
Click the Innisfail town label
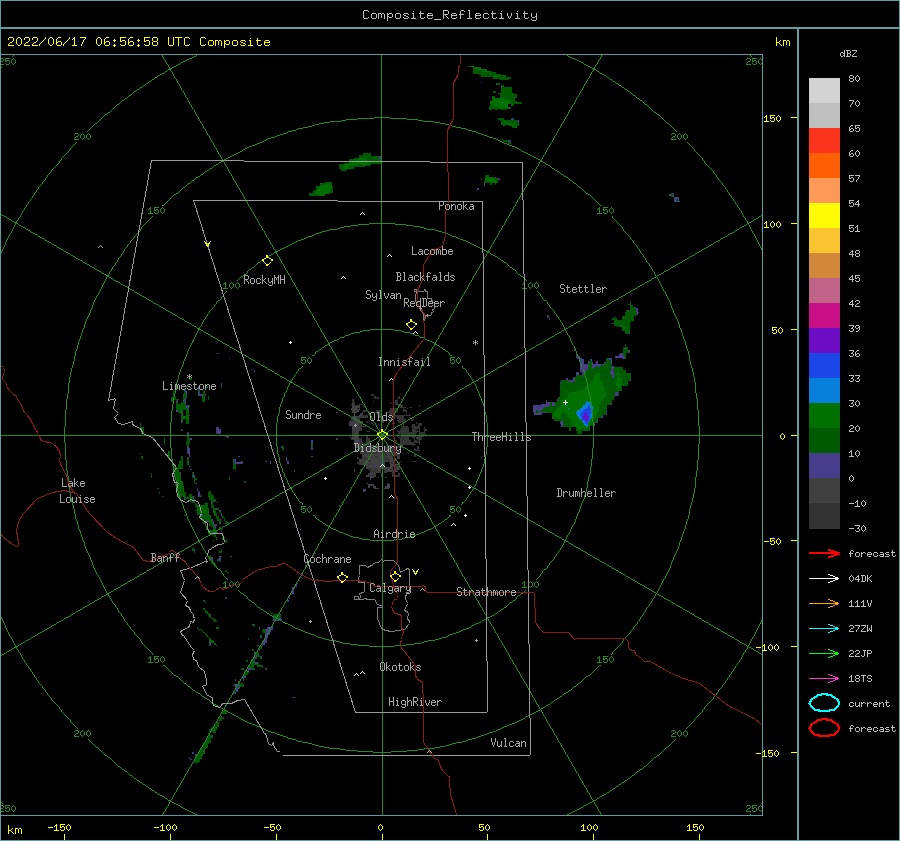coord(404,362)
